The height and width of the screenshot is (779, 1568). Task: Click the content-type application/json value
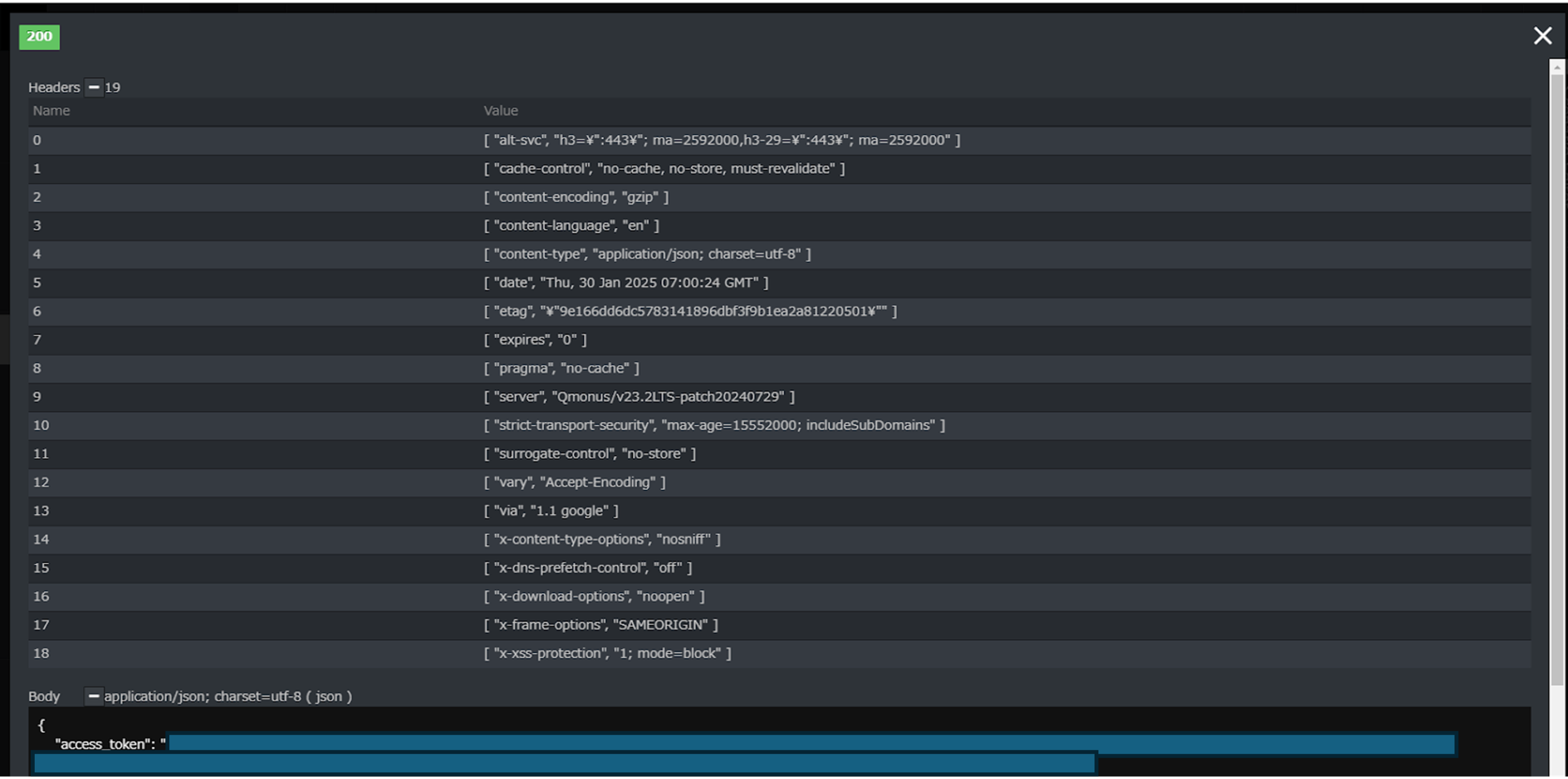(x=647, y=254)
